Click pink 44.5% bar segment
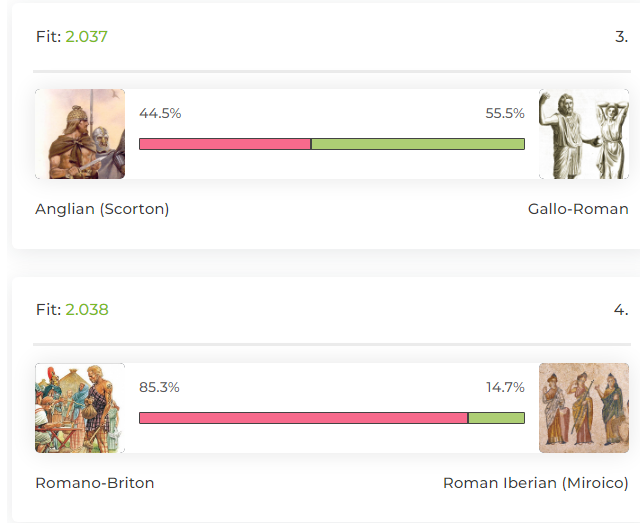 click(225, 144)
